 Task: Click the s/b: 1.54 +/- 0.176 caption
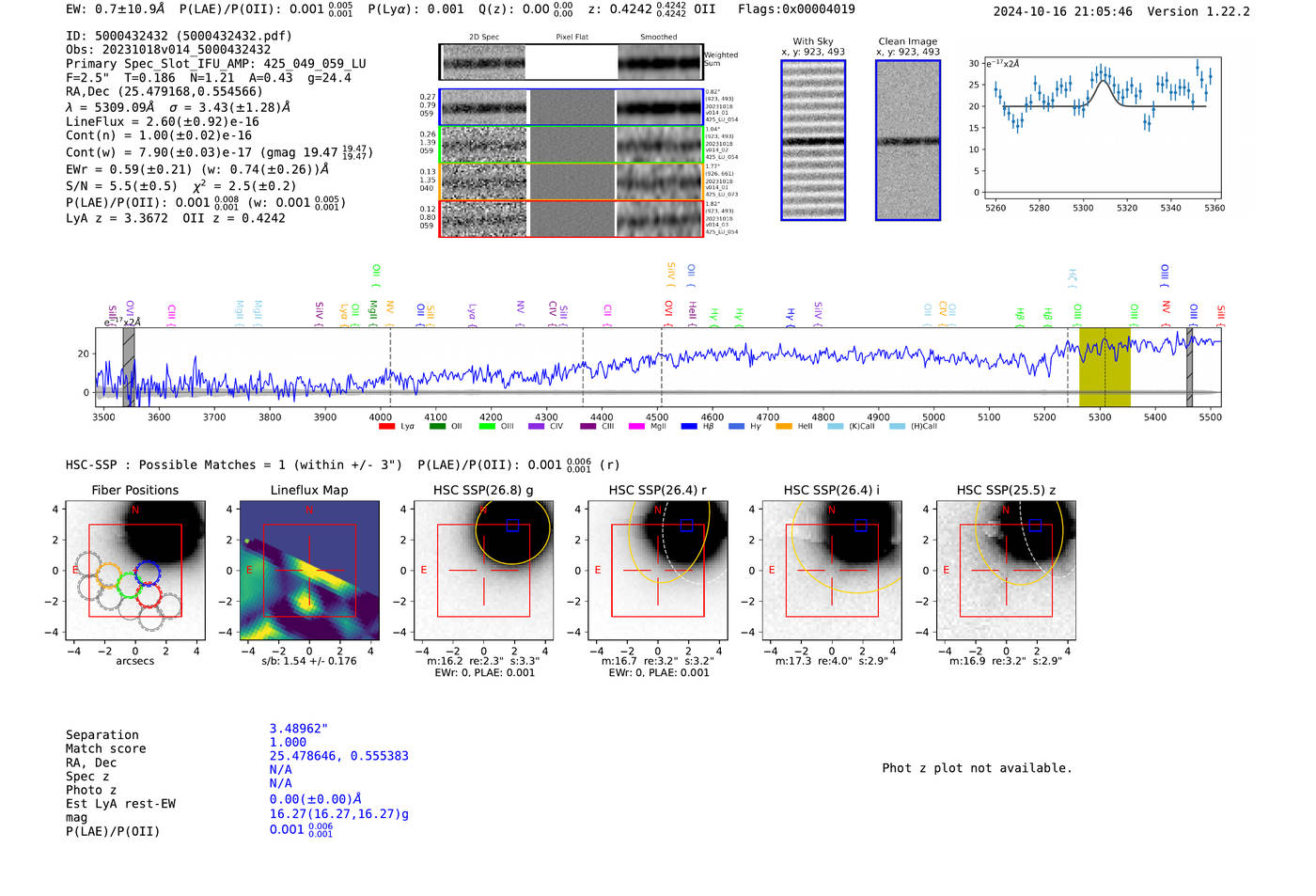pyautogui.click(x=309, y=661)
